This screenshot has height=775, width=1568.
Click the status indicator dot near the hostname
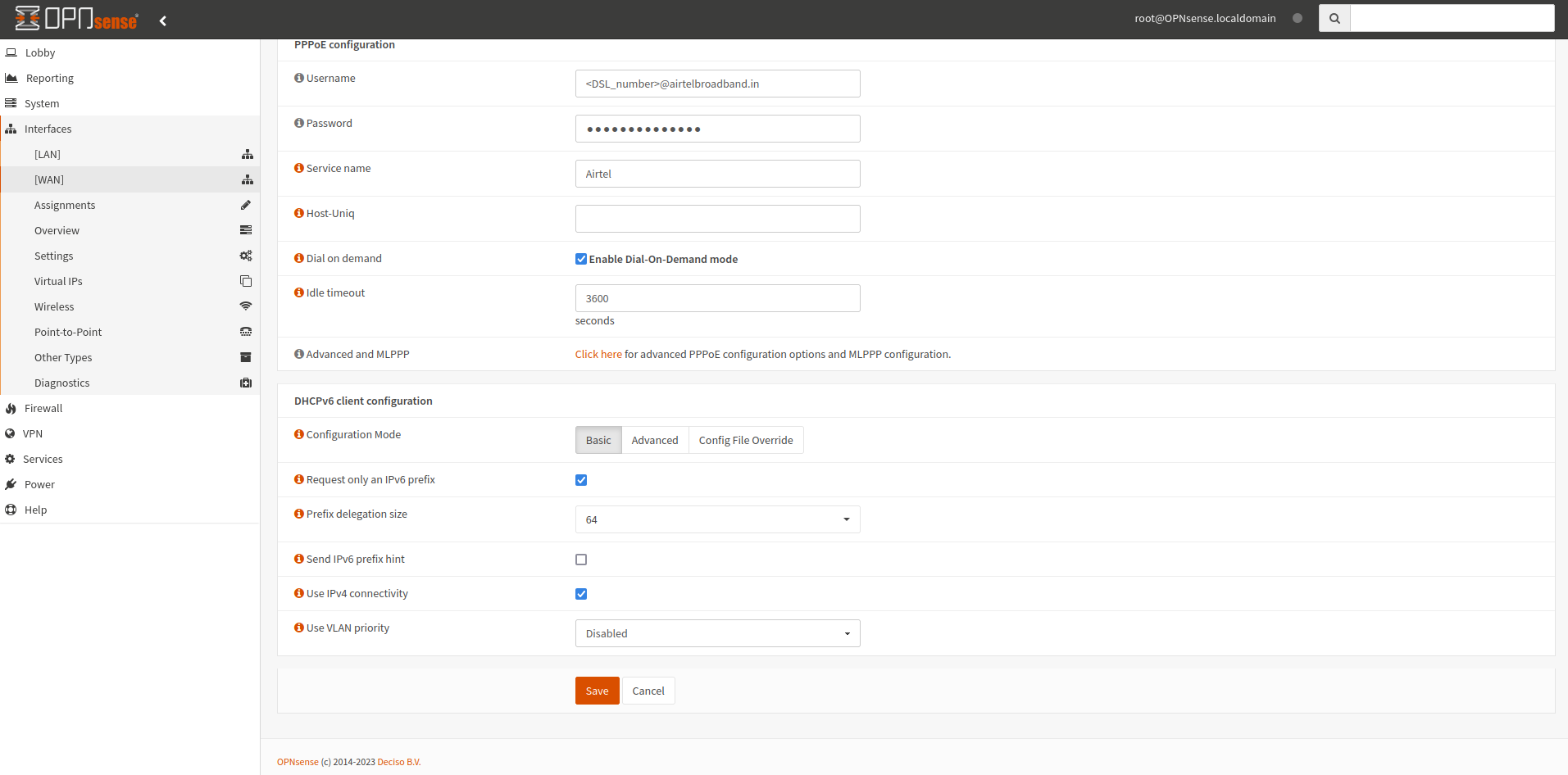click(1298, 18)
